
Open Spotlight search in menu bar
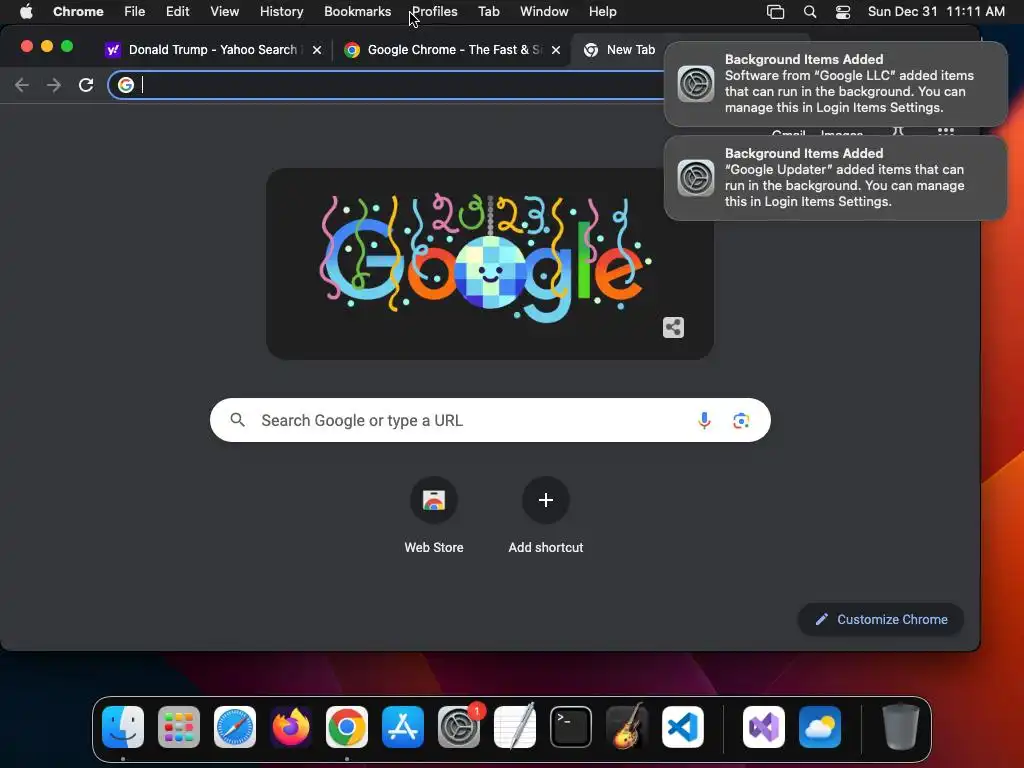(x=810, y=12)
